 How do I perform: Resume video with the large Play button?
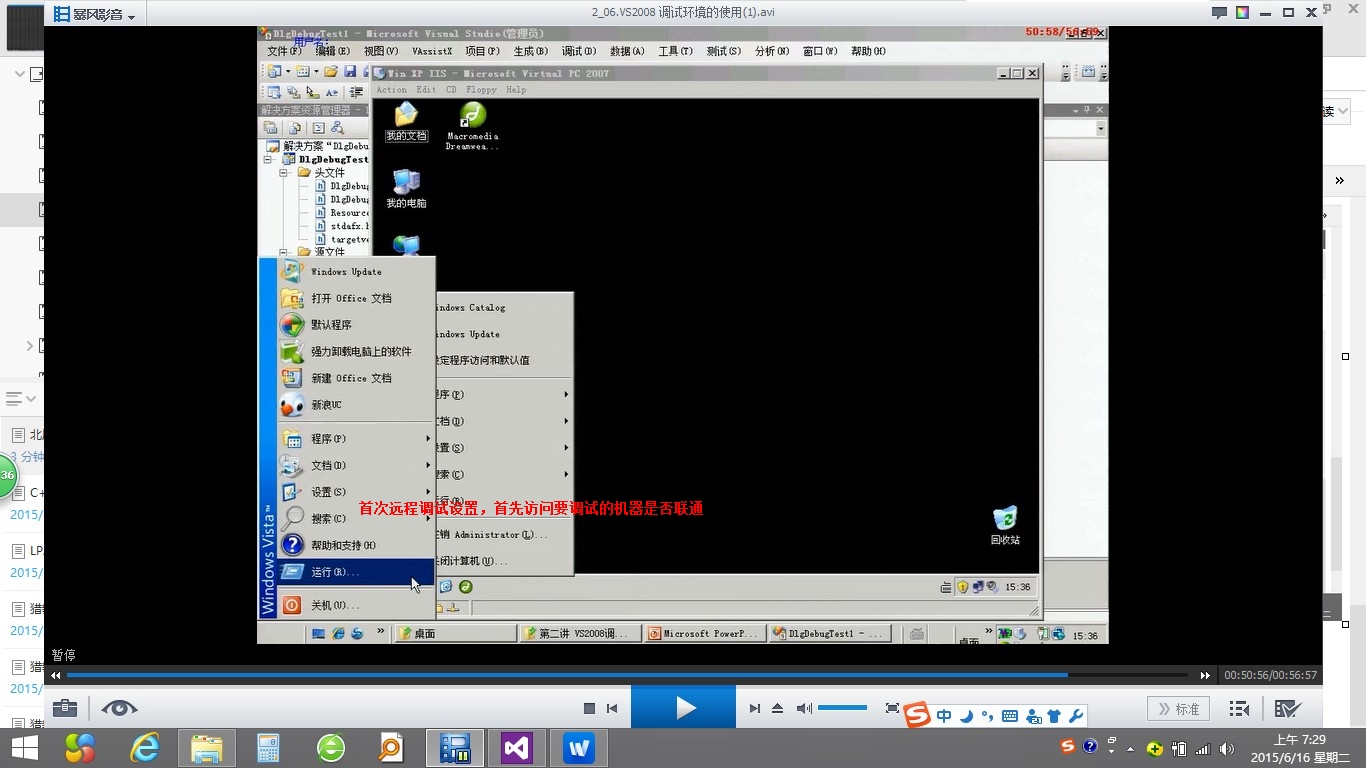684,708
